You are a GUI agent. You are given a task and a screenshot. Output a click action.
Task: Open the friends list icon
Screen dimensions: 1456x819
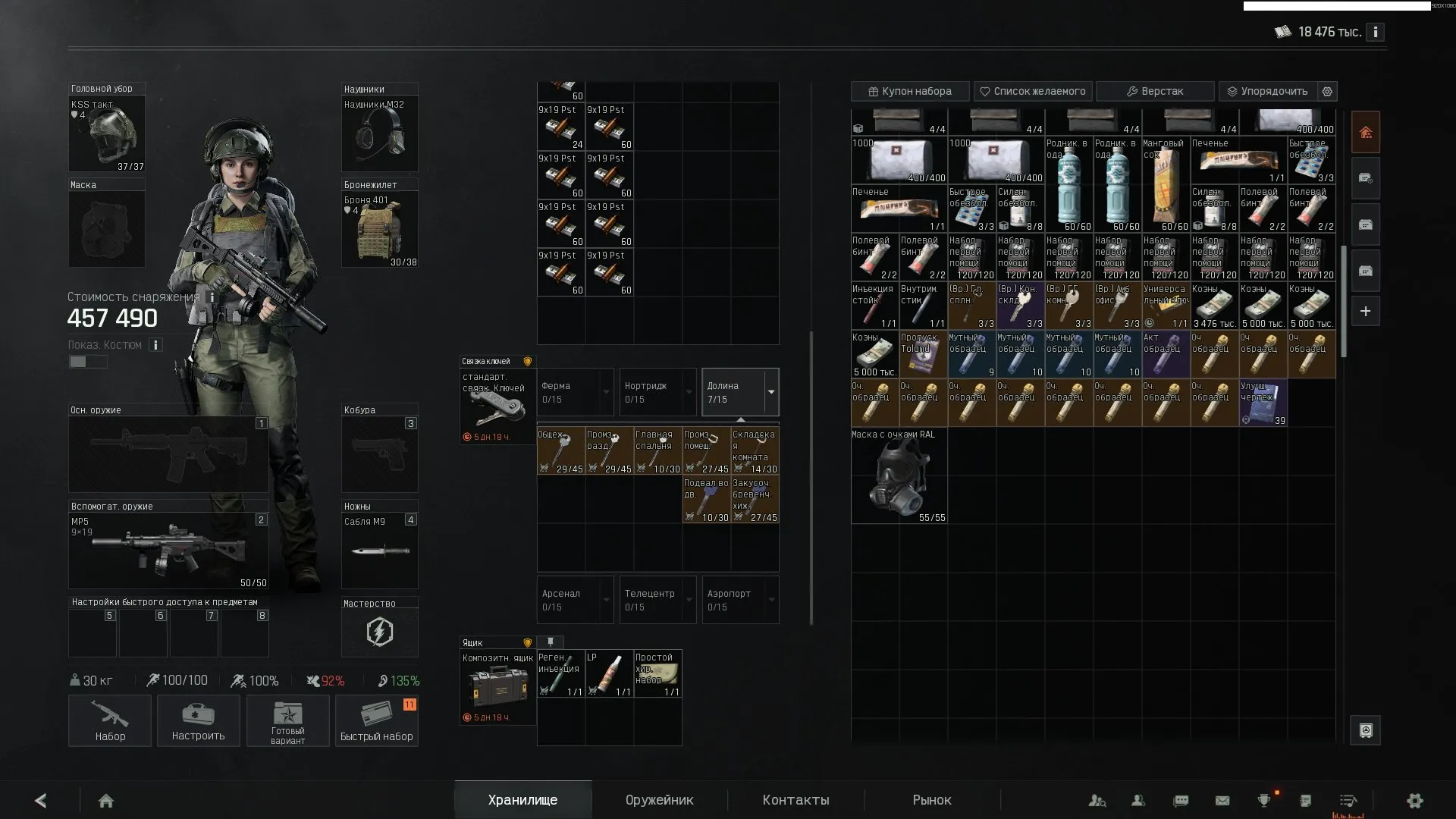click(x=1138, y=800)
